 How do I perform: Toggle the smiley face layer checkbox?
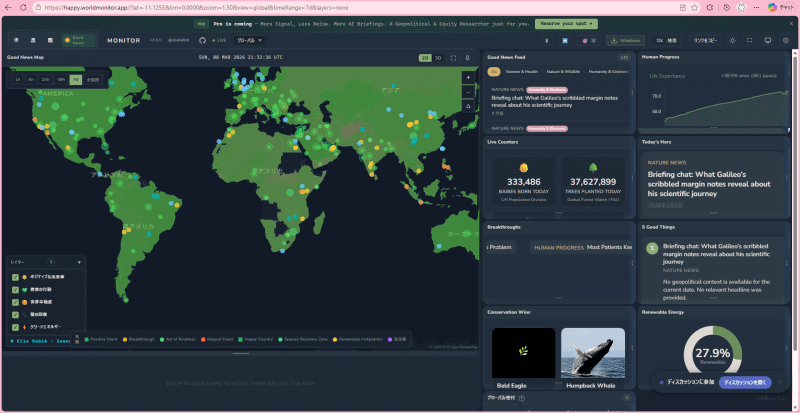[x=15, y=302]
